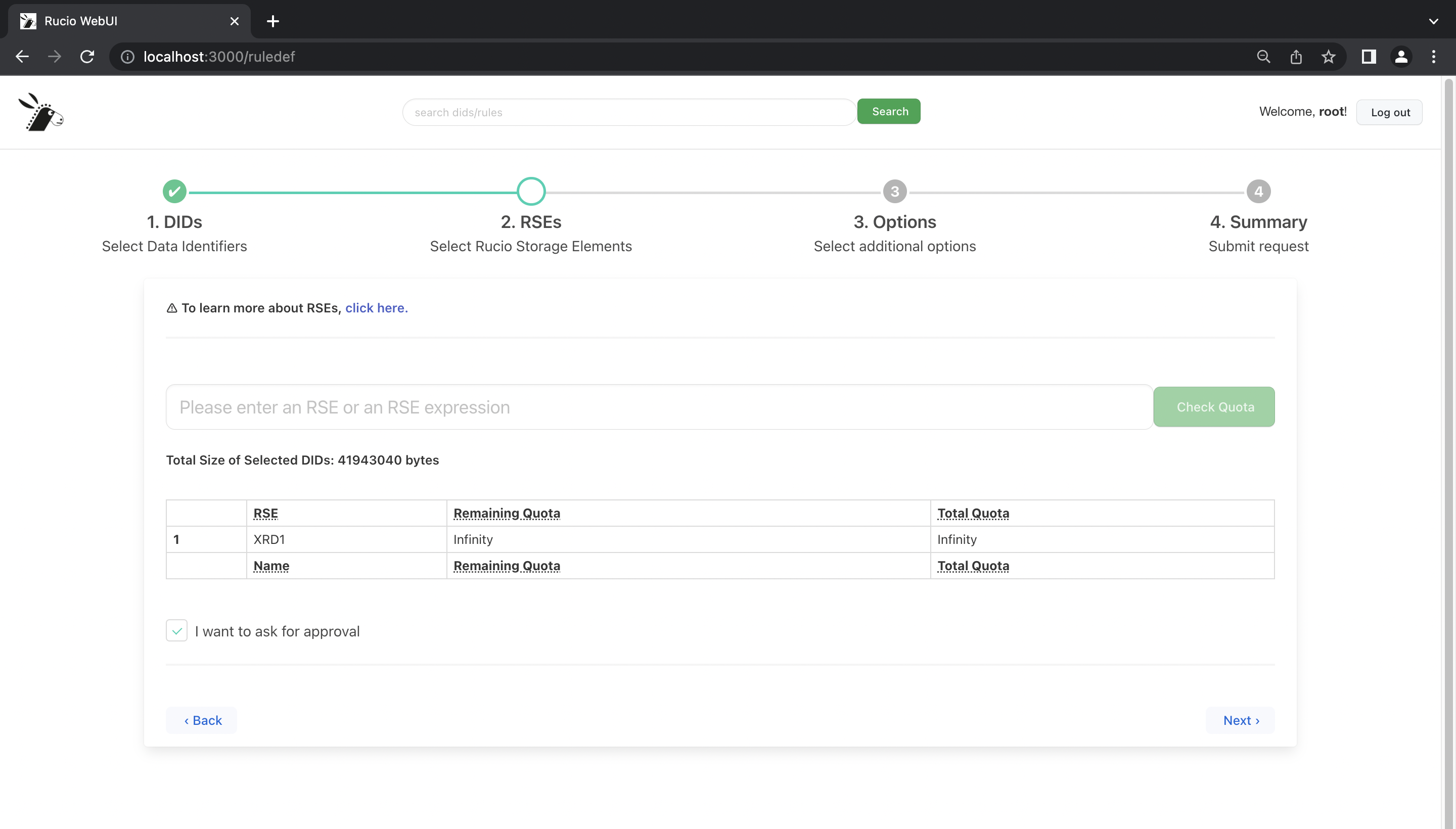The image size is (1456, 829).
Task: Click the browser share icon
Action: coord(1295,57)
